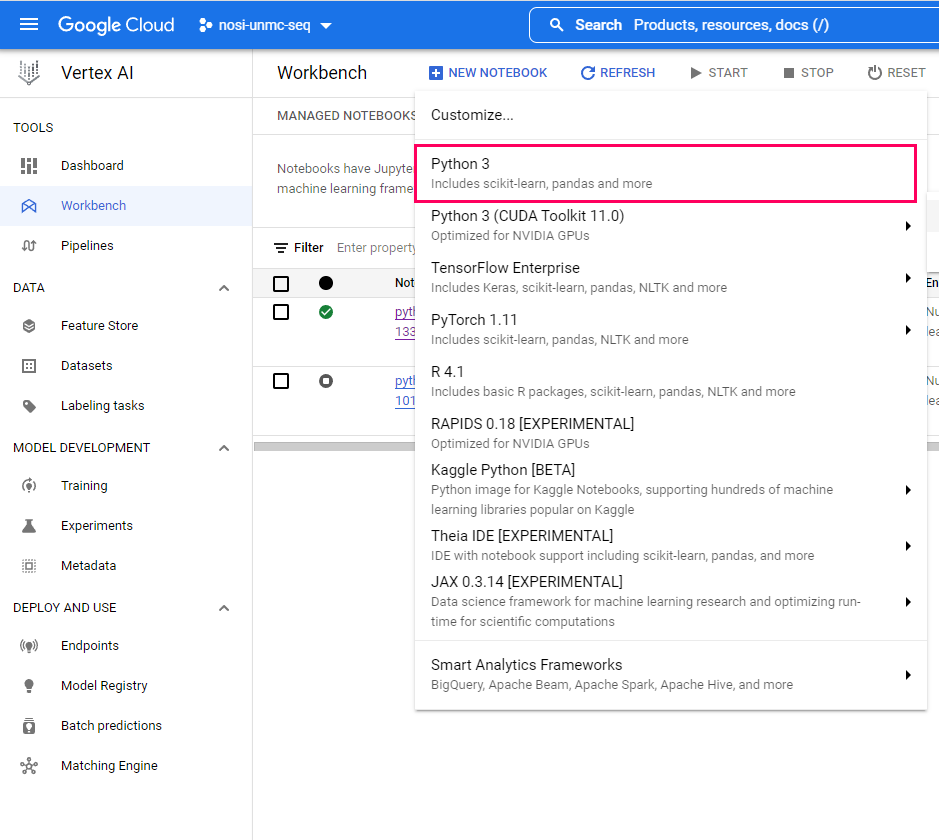Click the Batch predictions icon

coord(29,726)
